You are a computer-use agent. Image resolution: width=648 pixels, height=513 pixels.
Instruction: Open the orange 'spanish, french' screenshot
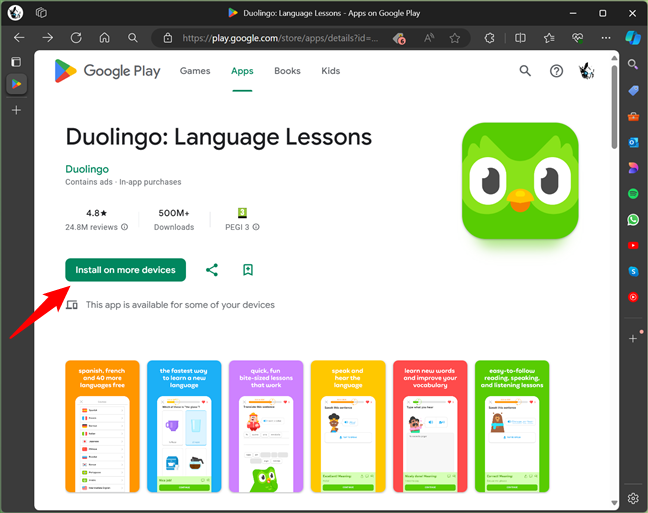[102, 426]
